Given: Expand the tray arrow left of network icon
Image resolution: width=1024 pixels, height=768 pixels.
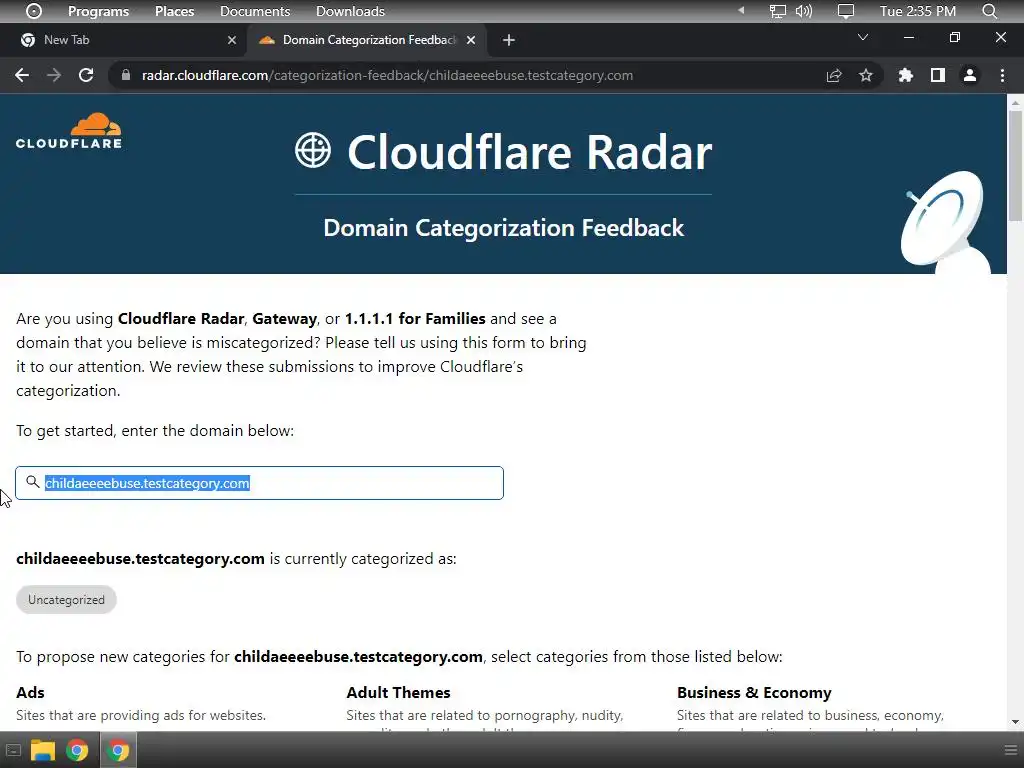Looking at the screenshot, I should (741, 10).
